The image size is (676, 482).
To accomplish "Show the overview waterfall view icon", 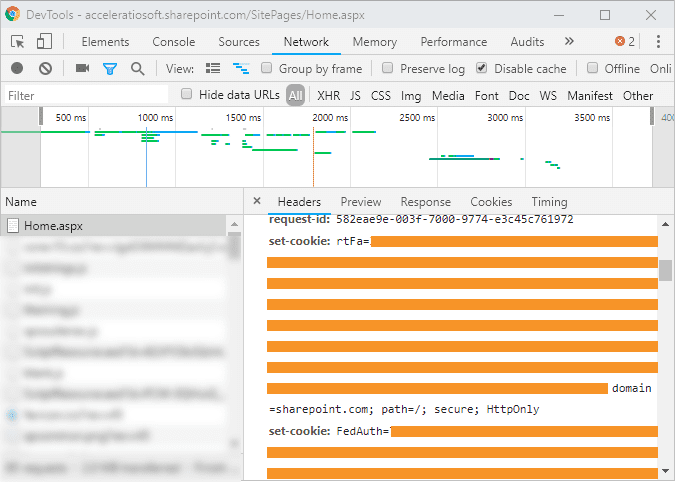I will 241,68.
